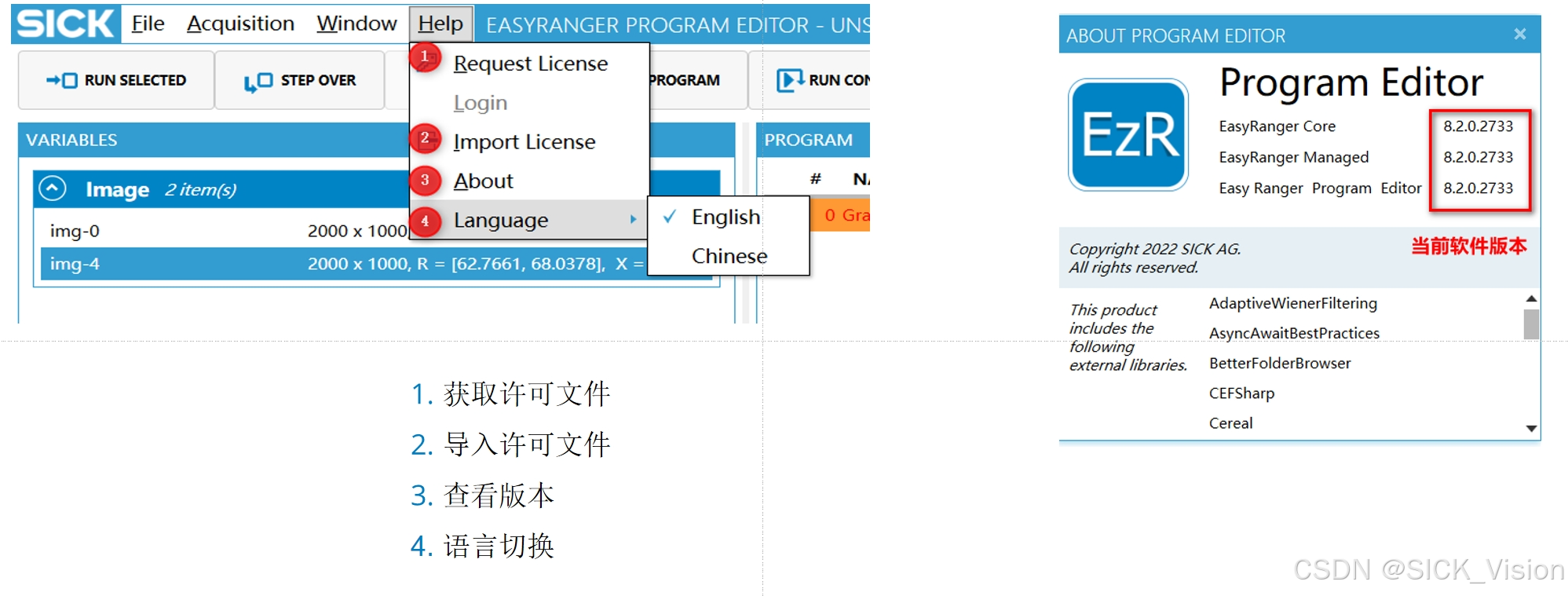Close the open Help menu
This screenshot has height=596, width=1568.
click(440, 24)
